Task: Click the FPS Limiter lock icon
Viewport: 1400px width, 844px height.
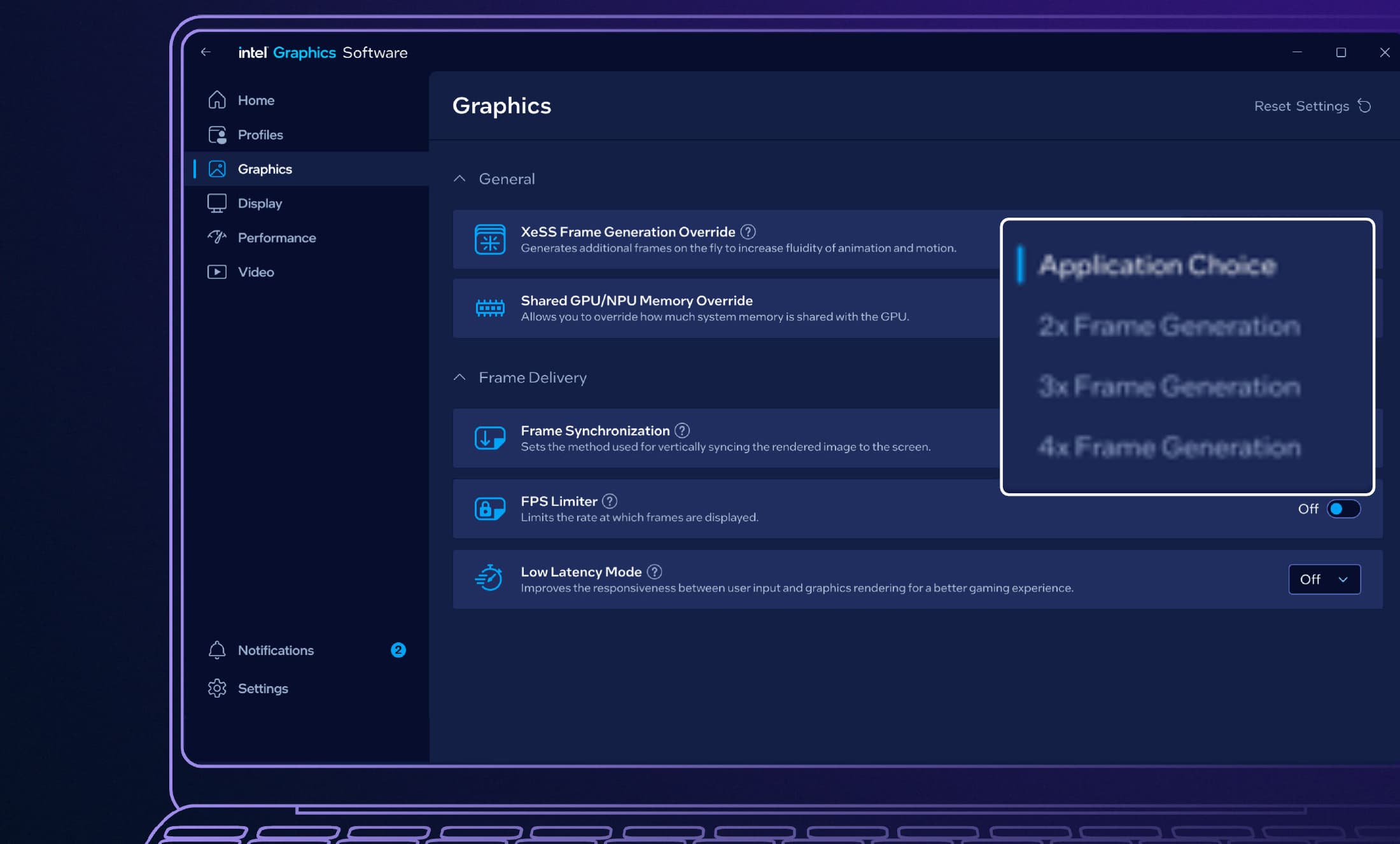Action: click(490, 509)
